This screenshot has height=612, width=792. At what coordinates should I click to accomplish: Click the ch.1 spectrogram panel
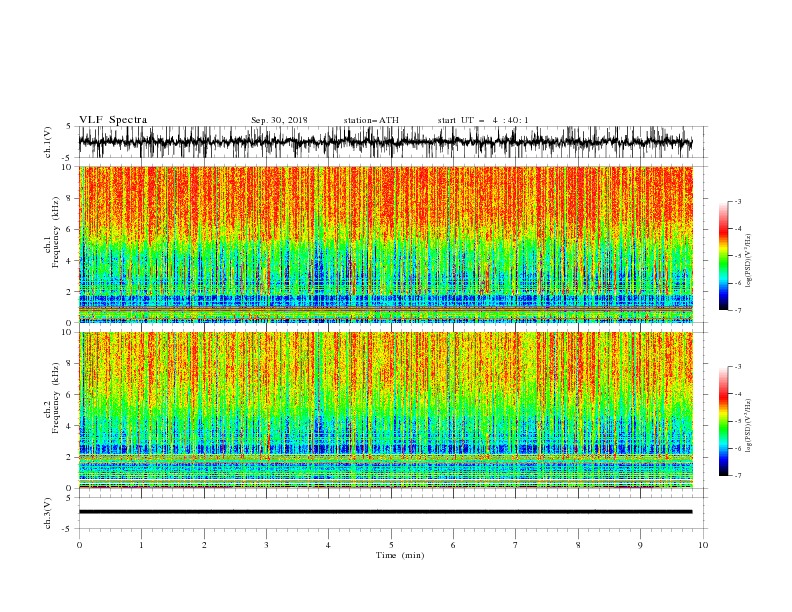[385, 244]
